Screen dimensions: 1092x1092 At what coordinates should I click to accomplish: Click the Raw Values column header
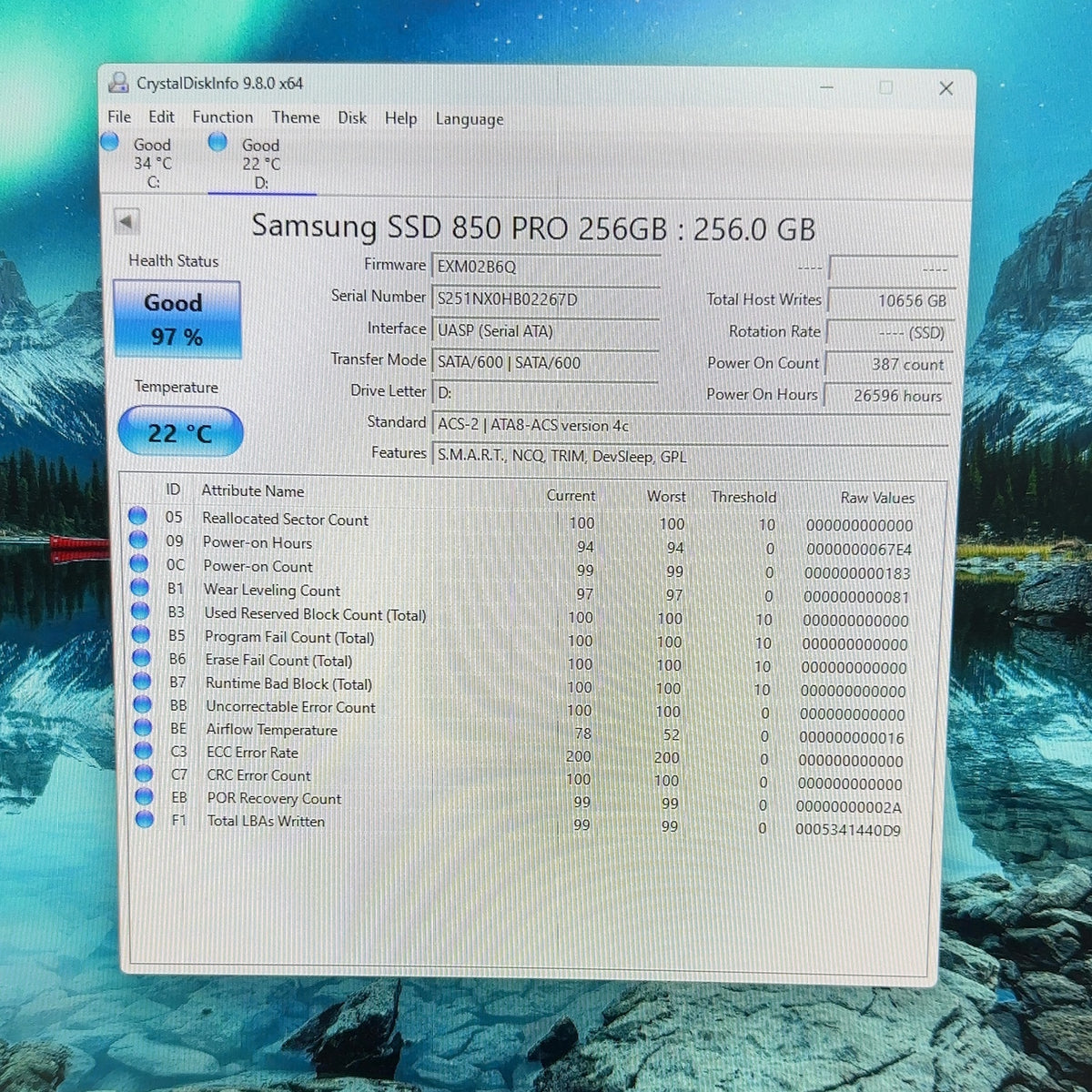(878, 498)
